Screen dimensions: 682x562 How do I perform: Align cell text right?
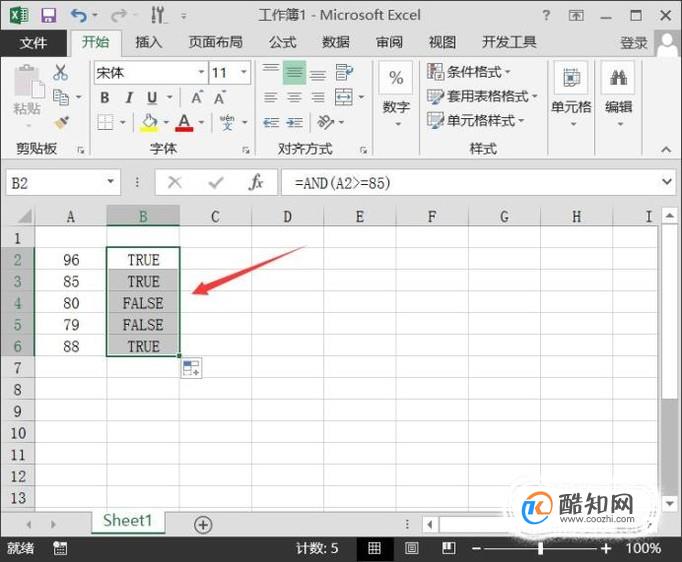pyautogui.click(x=318, y=97)
